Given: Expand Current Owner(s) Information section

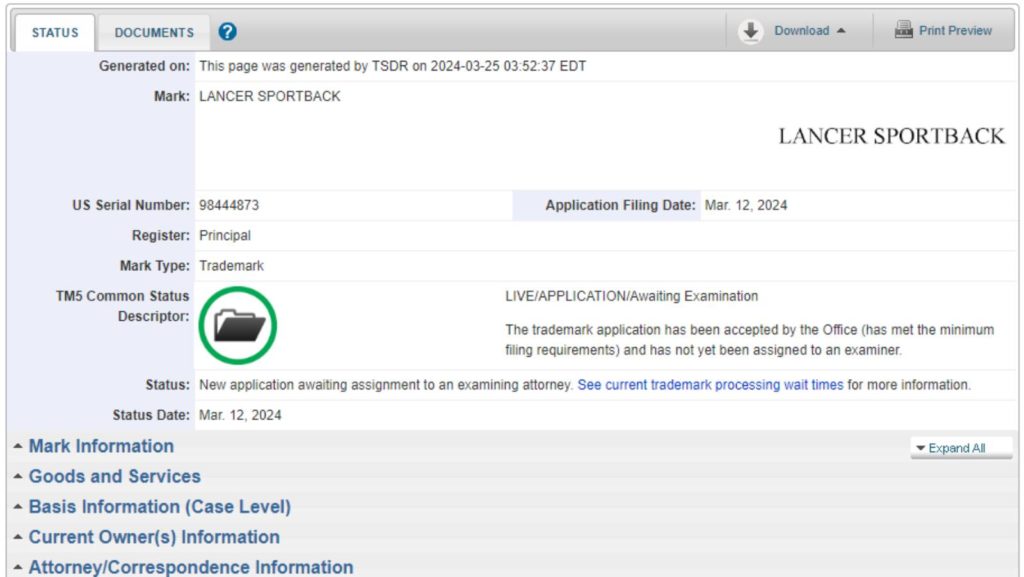Looking at the screenshot, I should click(x=154, y=537).
